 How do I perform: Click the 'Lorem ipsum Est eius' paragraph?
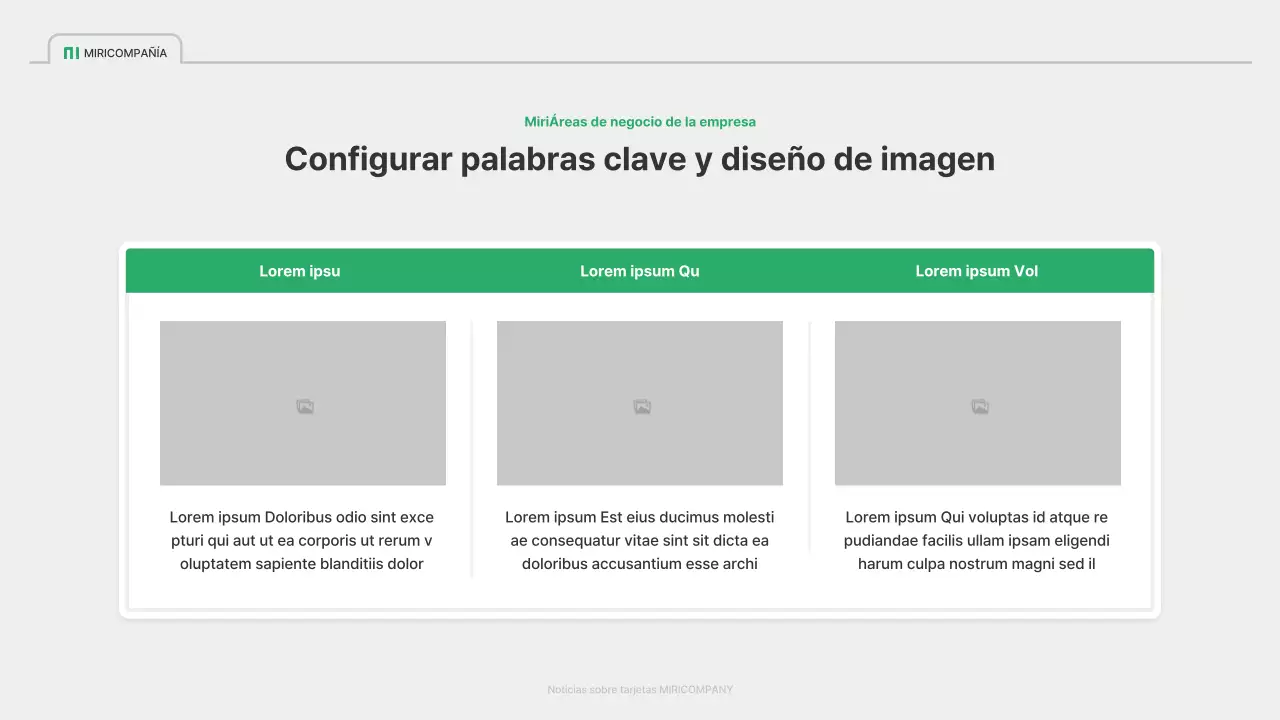point(640,540)
